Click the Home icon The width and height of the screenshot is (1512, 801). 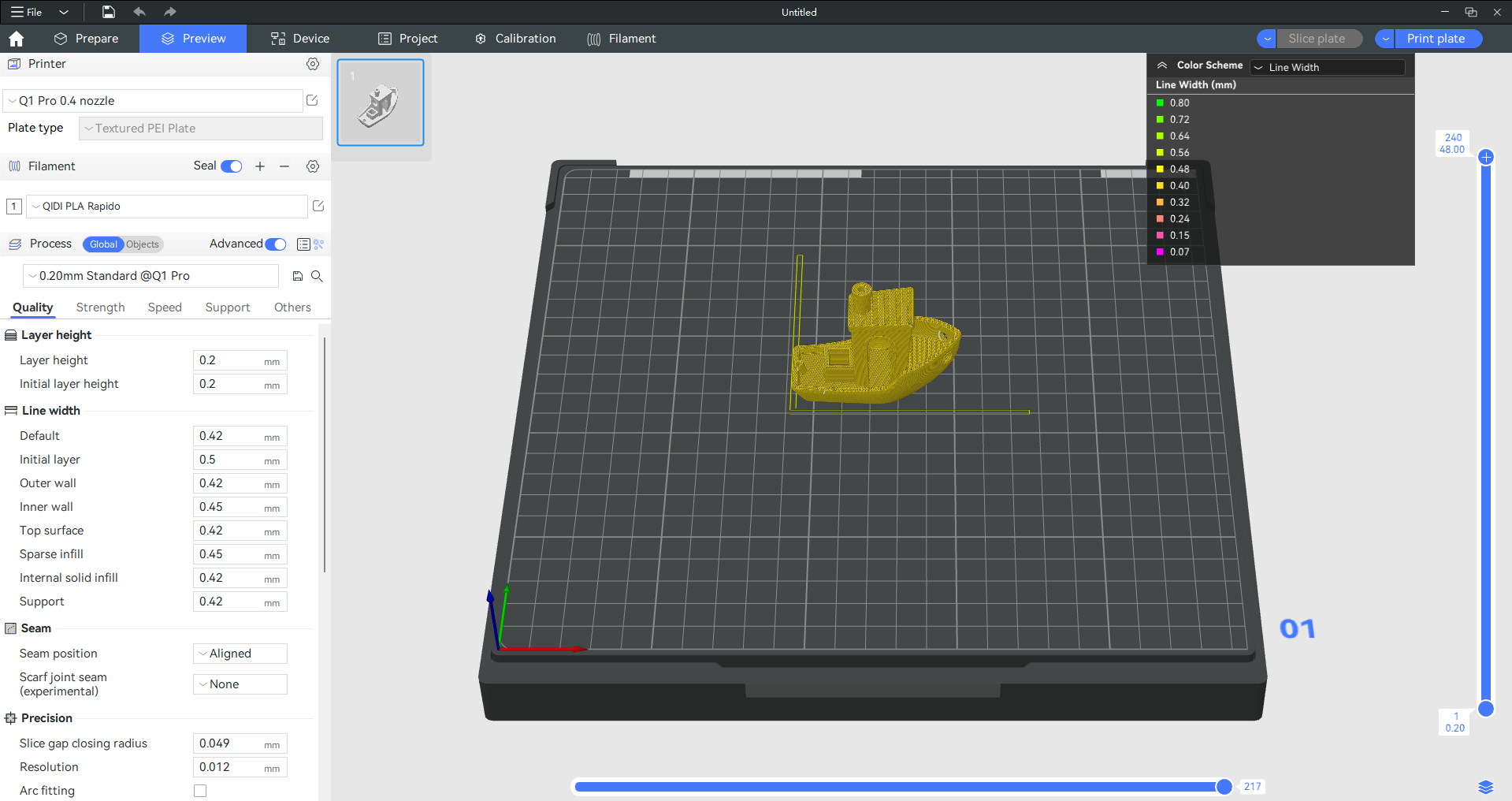pyautogui.click(x=16, y=39)
